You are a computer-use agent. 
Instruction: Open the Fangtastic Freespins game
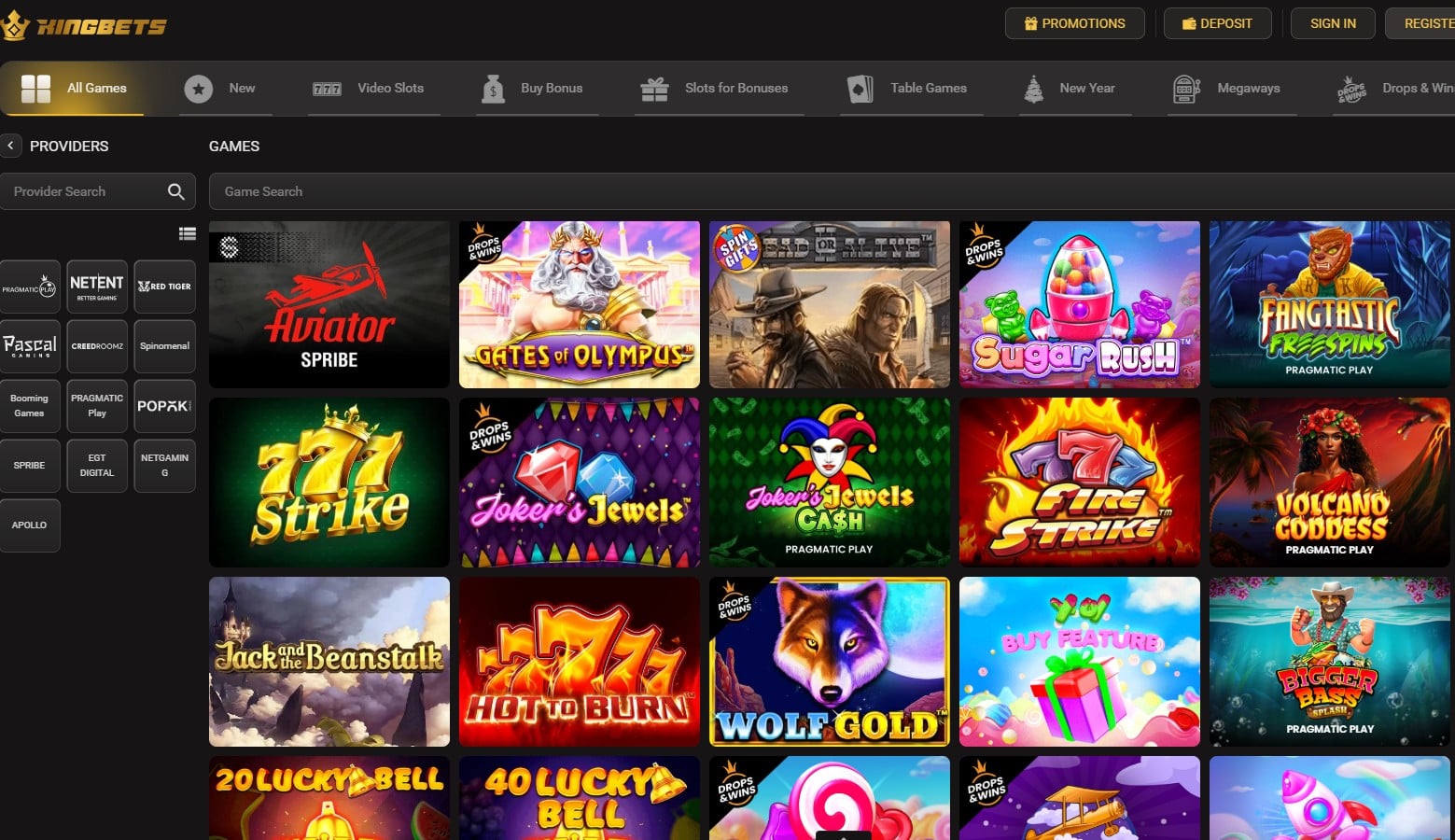1330,304
